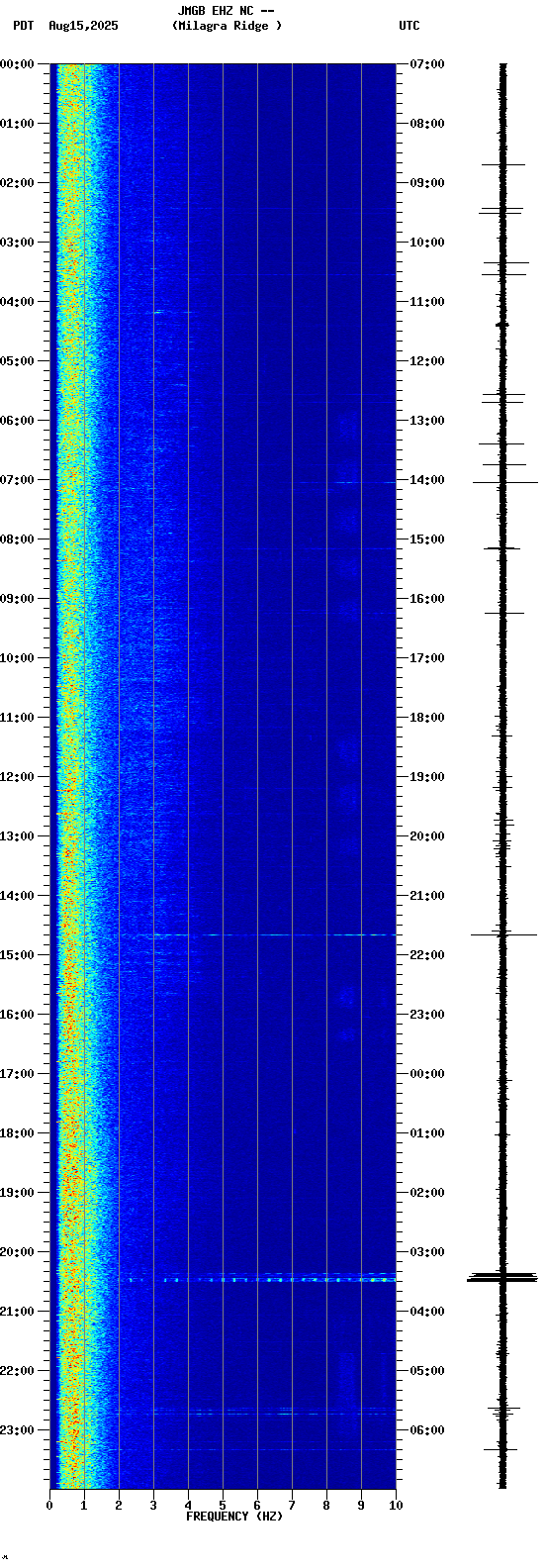Click the 'FREQUENCY (HZ)' axis label

click(x=234, y=1517)
